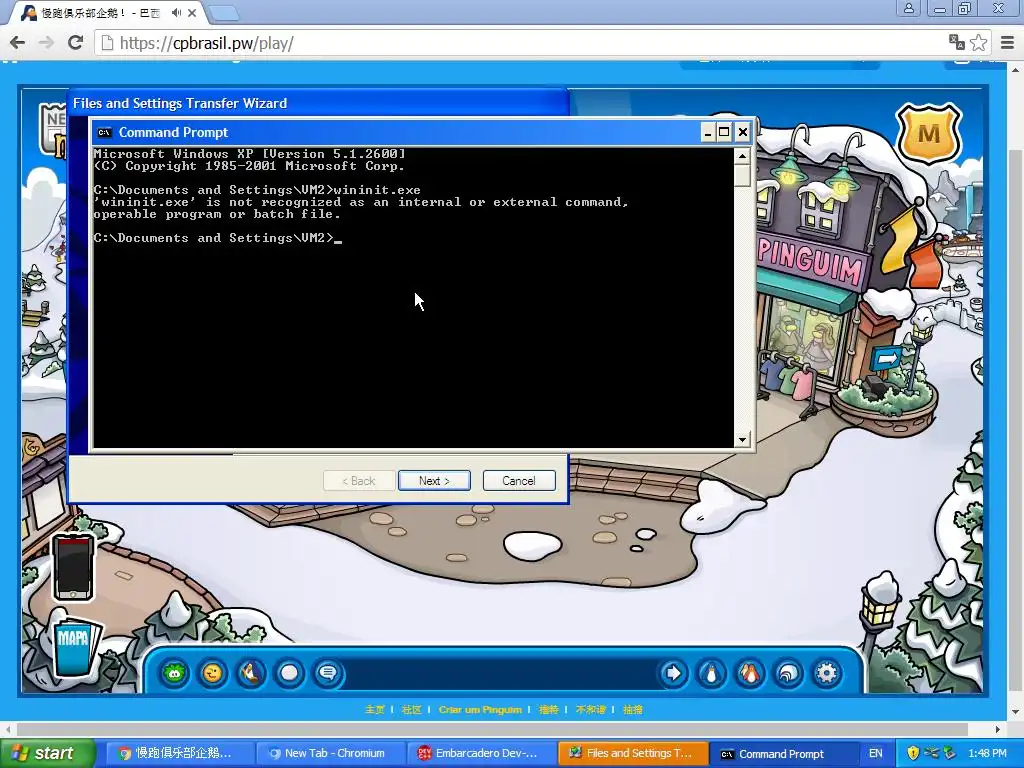This screenshot has width=1024, height=768.
Task: Open game settings gear icon
Action: pos(827,673)
